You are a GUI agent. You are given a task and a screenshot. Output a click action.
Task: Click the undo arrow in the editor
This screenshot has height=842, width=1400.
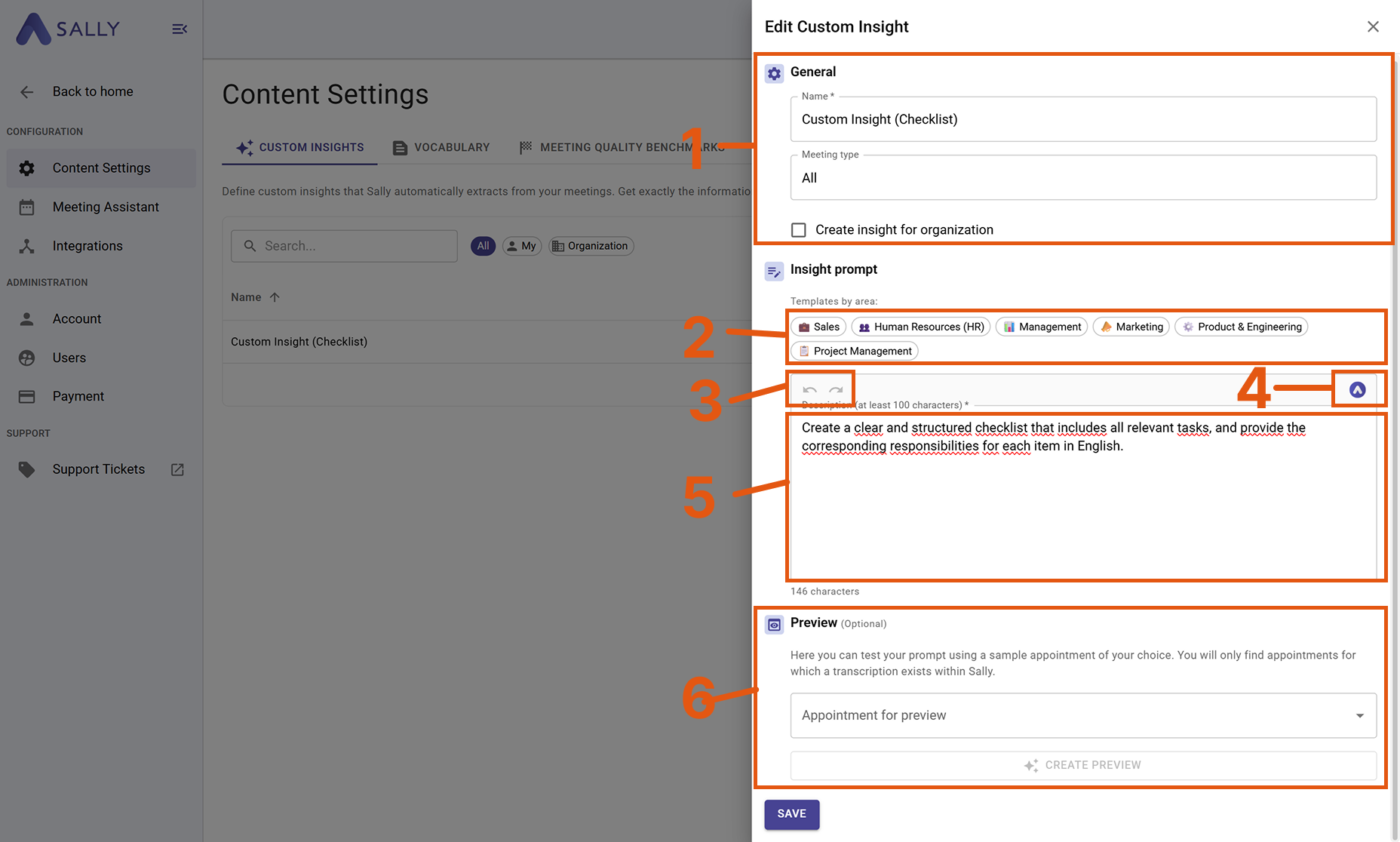tap(809, 390)
